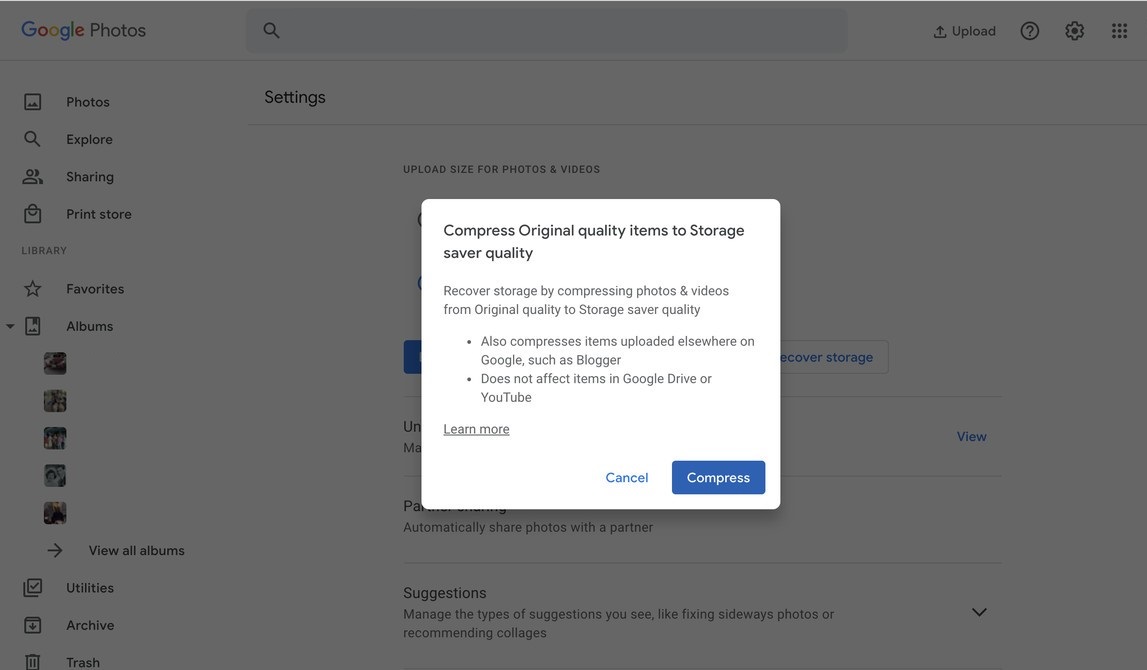
Task: Open the Archive section
Action: (x=90, y=625)
